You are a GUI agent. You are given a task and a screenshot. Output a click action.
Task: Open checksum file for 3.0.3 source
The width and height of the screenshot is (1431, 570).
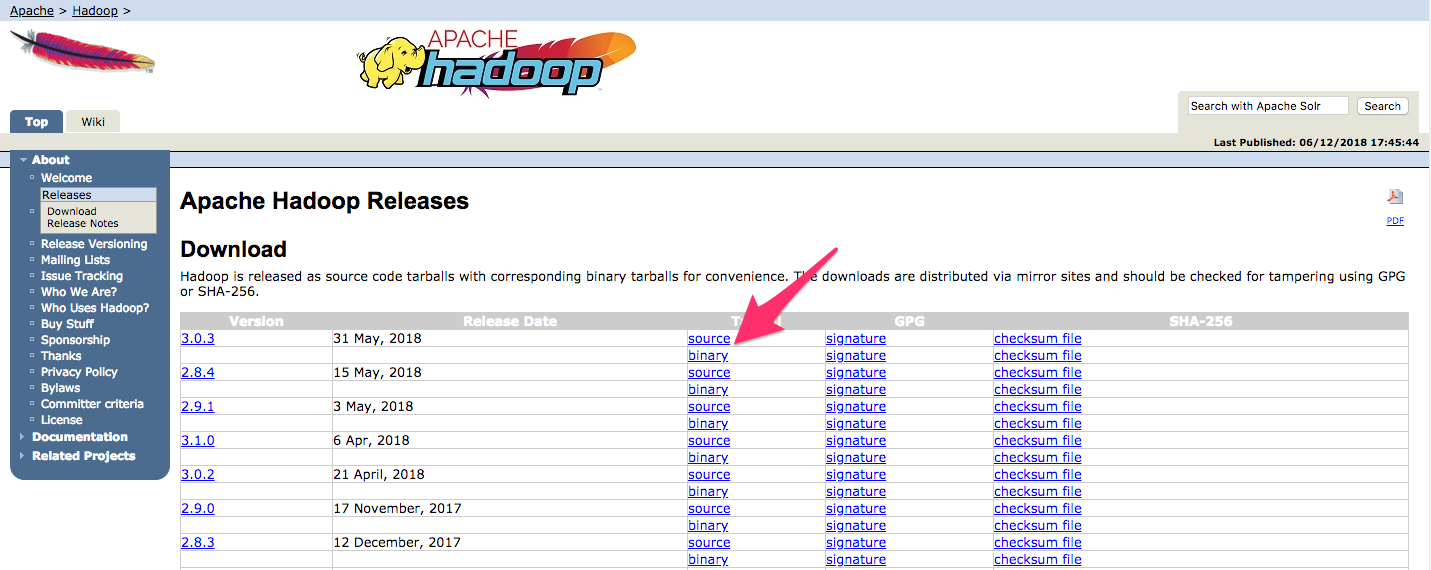tap(1038, 338)
